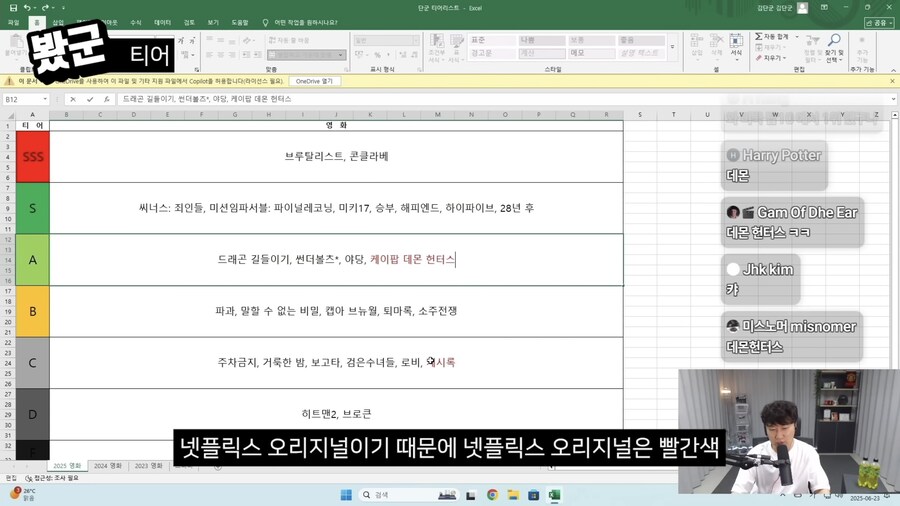The height and width of the screenshot is (506, 900).
Task: Click the Sort and Filter funnel icon
Action: (x=811, y=48)
